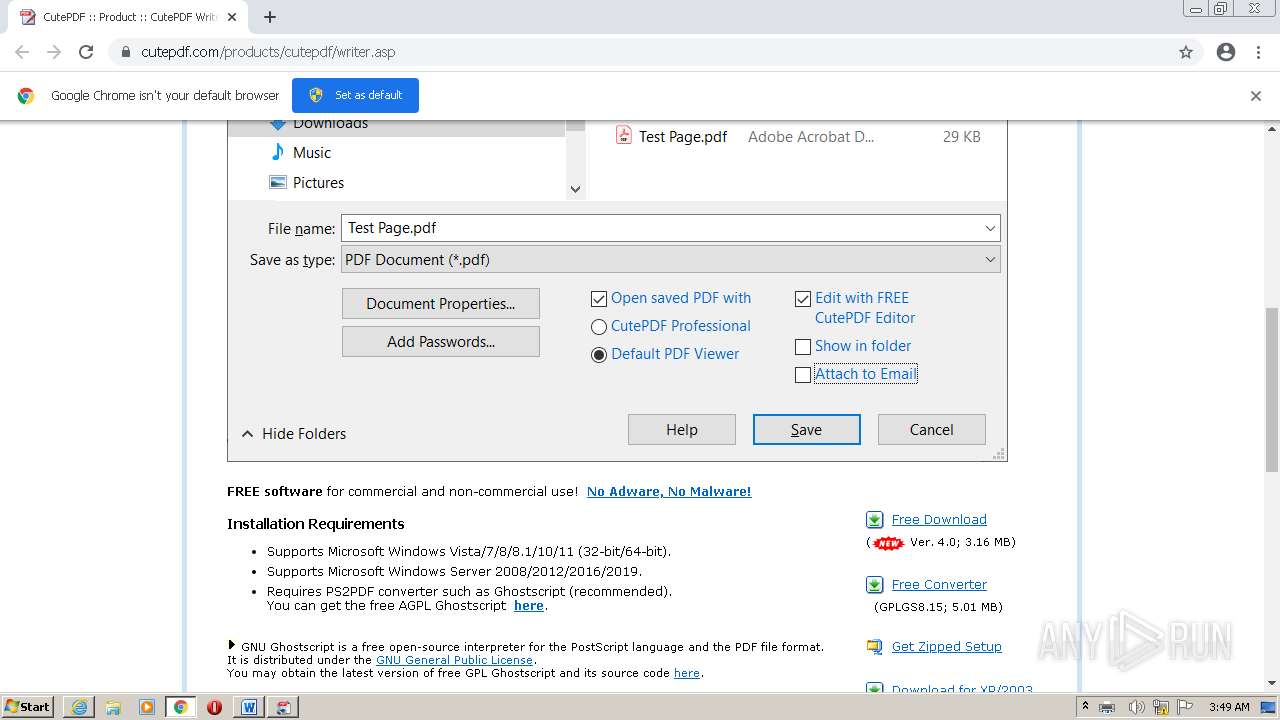Click the GPL Ghostscript source 'here' link
Viewport: 1280px width, 720px height.
[x=687, y=674]
